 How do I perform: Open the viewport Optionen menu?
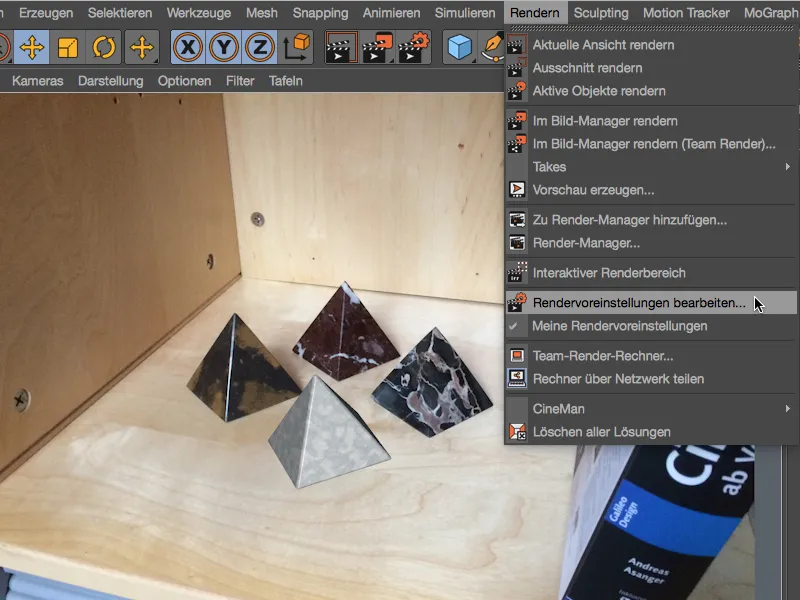[184, 81]
